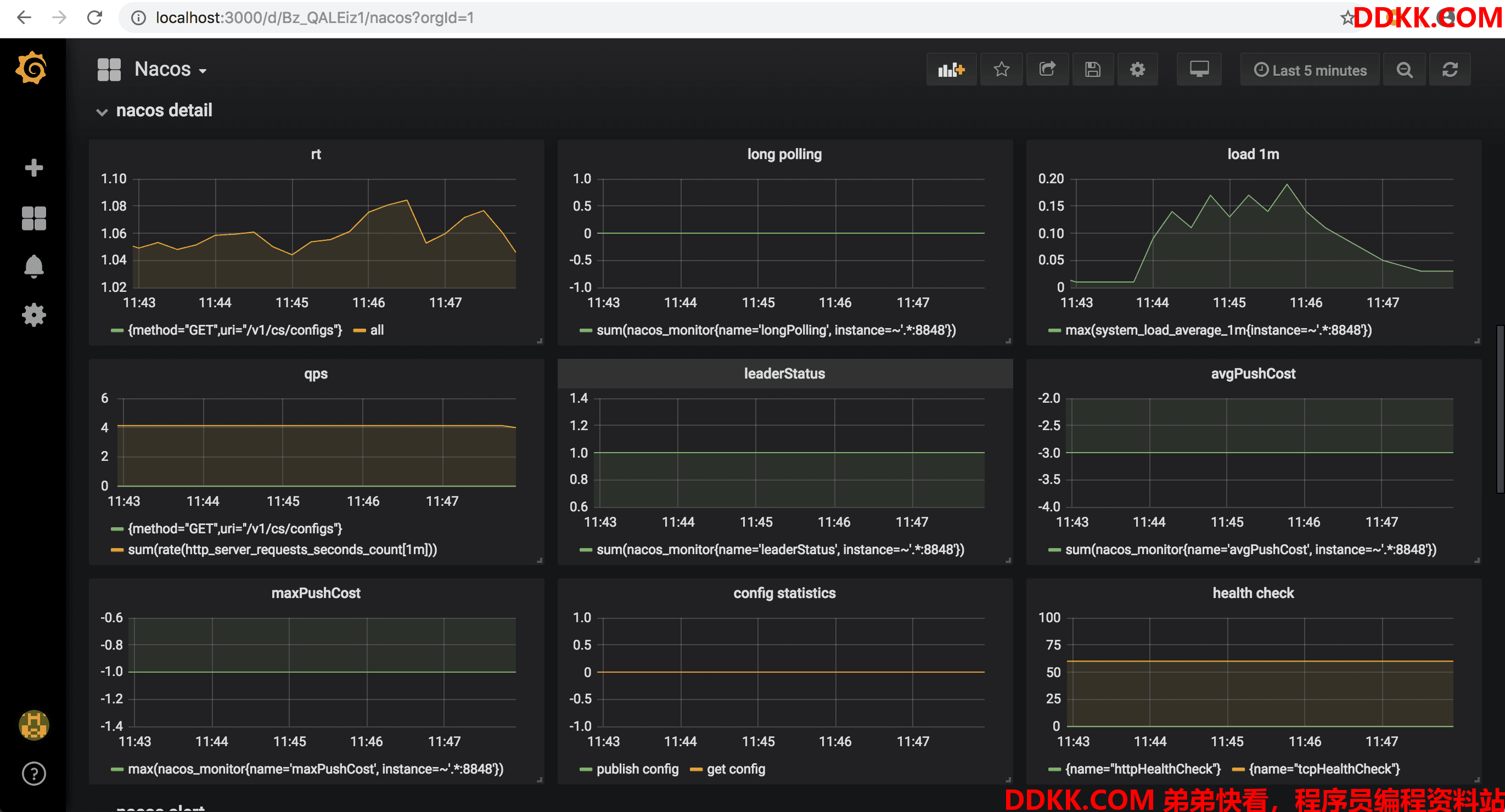View site information icon in address bar
The width and height of the screenshot is (1505, 812).
click(x=138, y=18)
